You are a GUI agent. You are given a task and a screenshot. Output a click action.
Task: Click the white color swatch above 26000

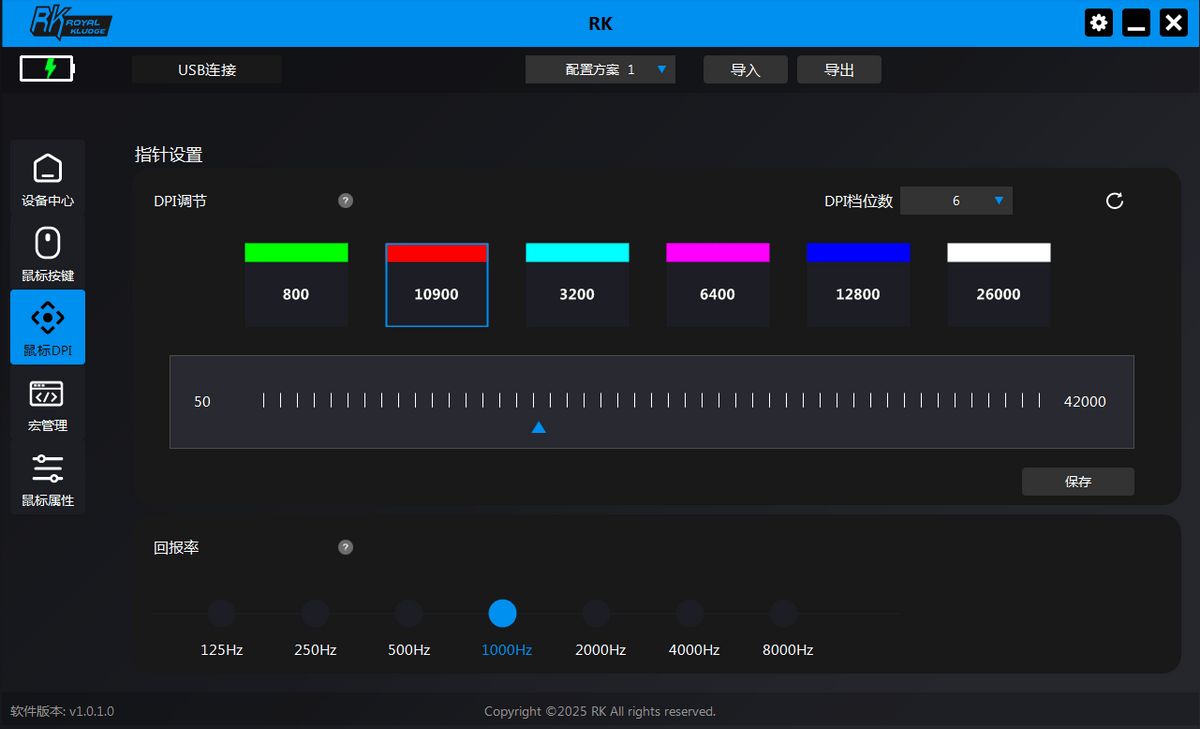[x=999, y=252]
